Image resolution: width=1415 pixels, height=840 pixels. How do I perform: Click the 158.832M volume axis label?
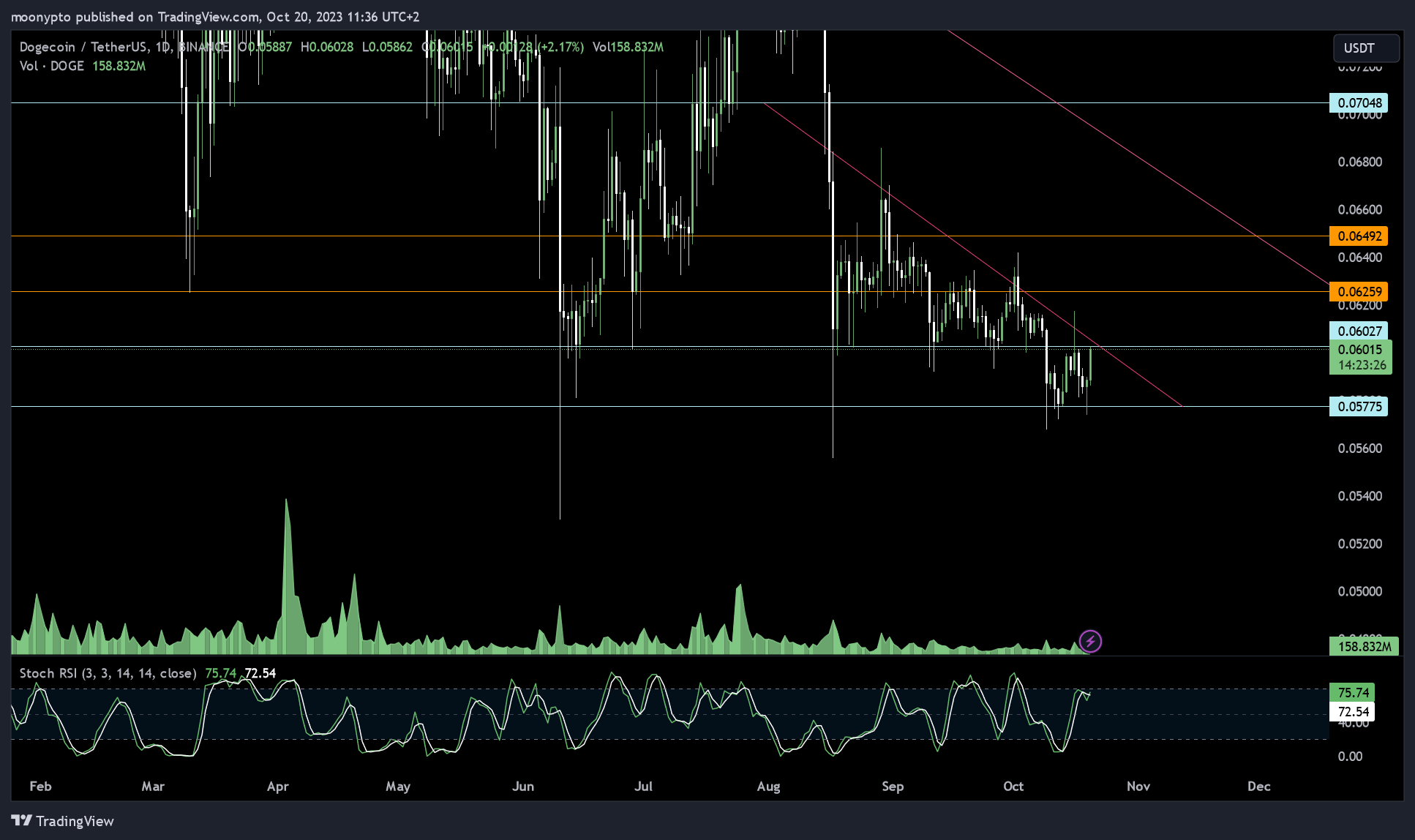(x=1364, y=646)
